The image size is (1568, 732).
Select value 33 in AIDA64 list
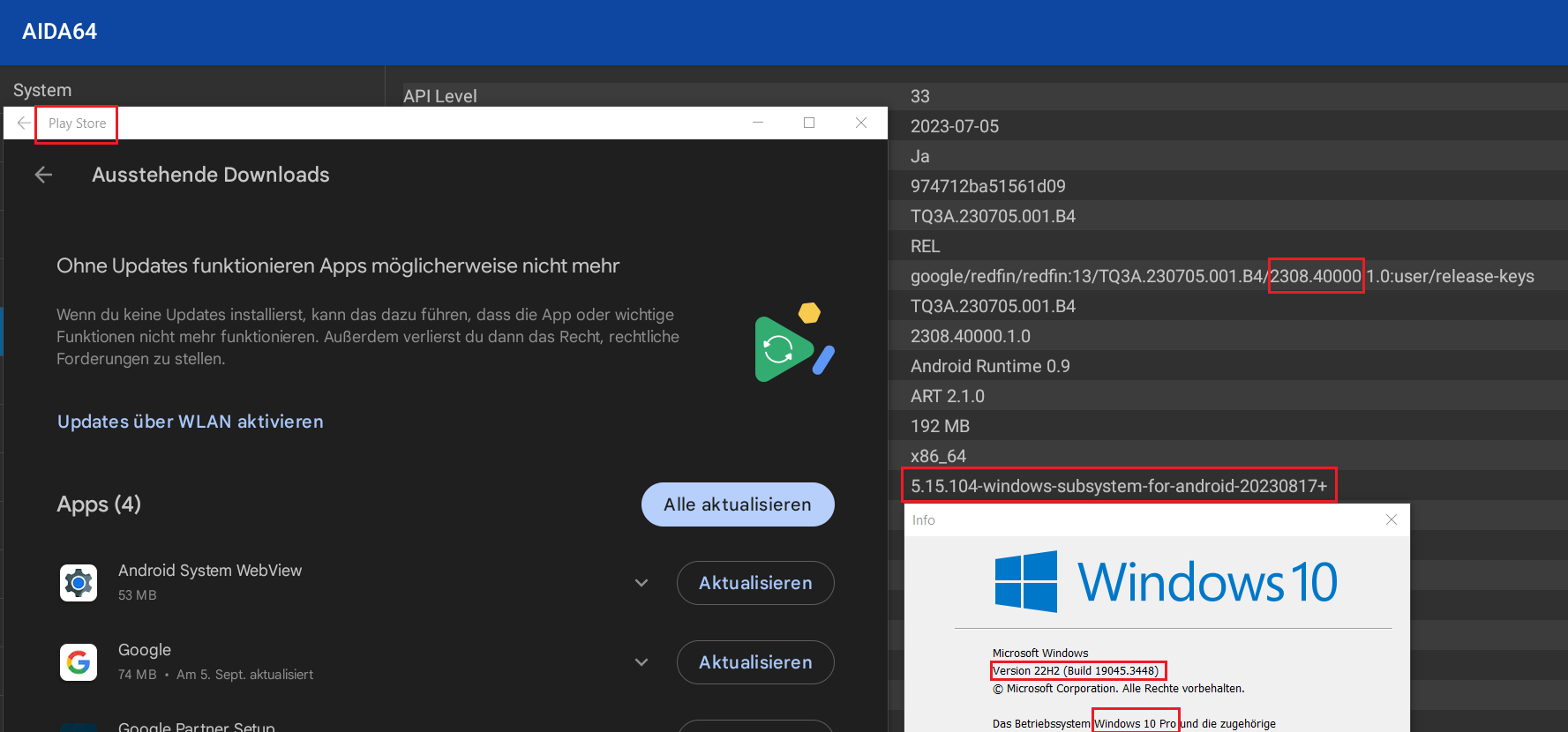[920, 96]
